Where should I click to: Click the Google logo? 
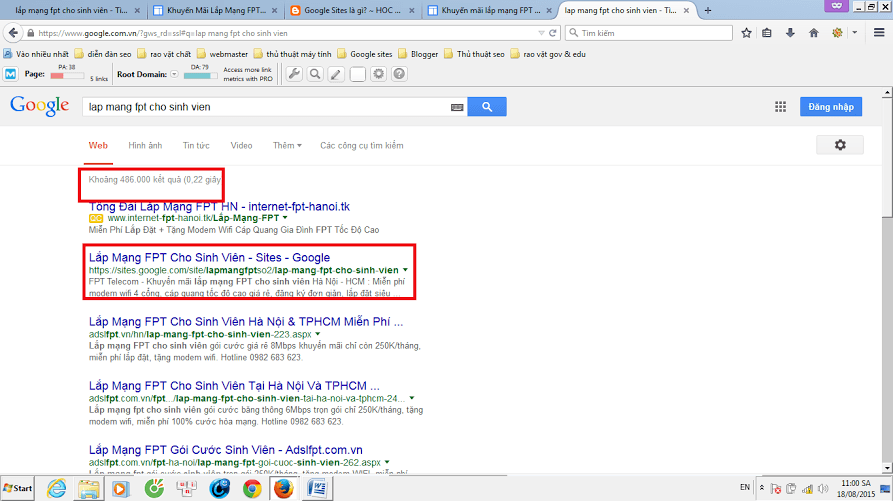click(39, 106)
